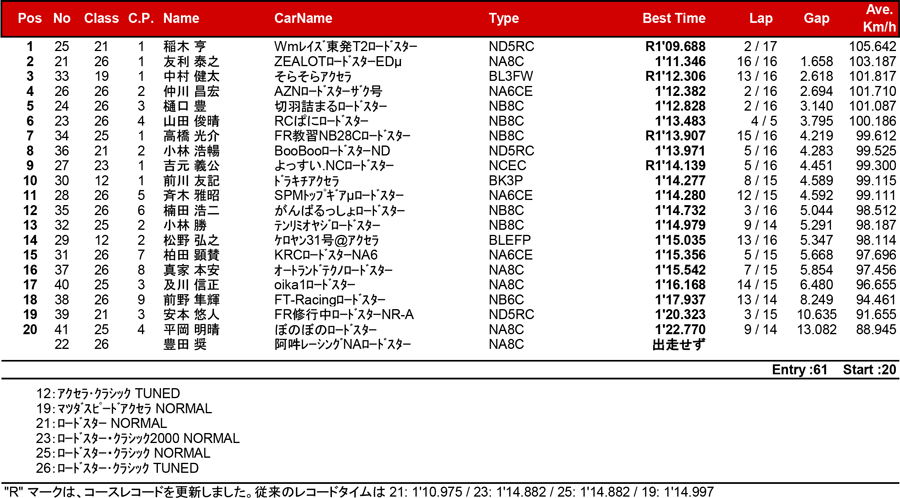The image size is (900, 498).
Task: Select best time 1'16.168
Action: (680, 285)
